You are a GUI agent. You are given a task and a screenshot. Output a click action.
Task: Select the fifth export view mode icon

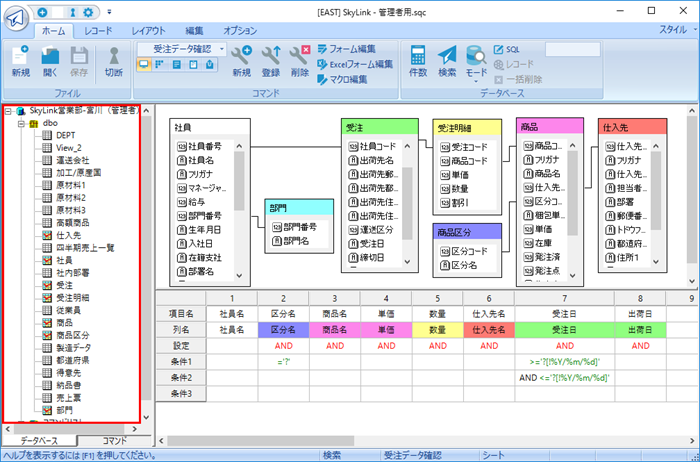tap(210, 65)
